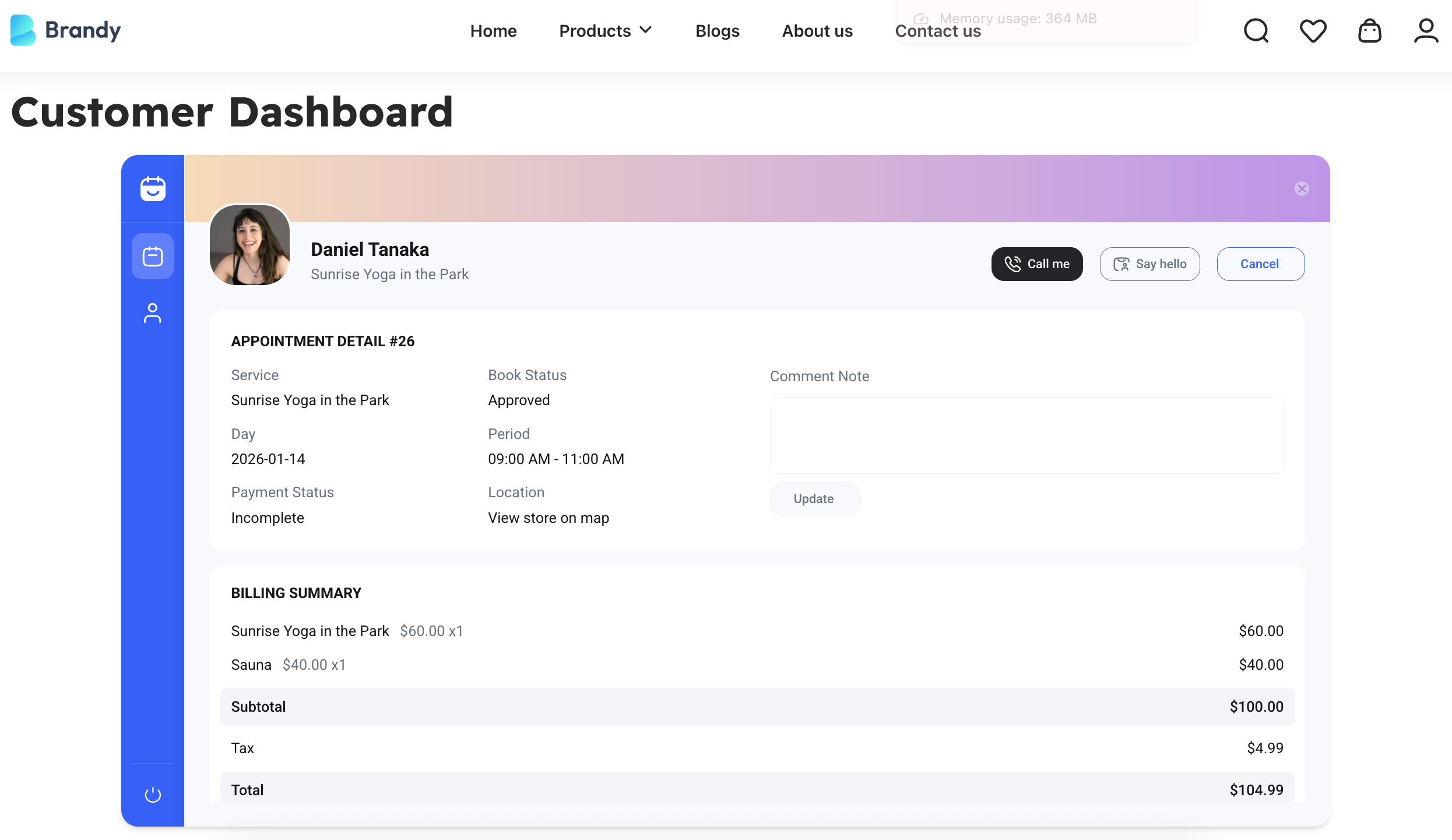Click the power logout icon in sidebar

153,795
